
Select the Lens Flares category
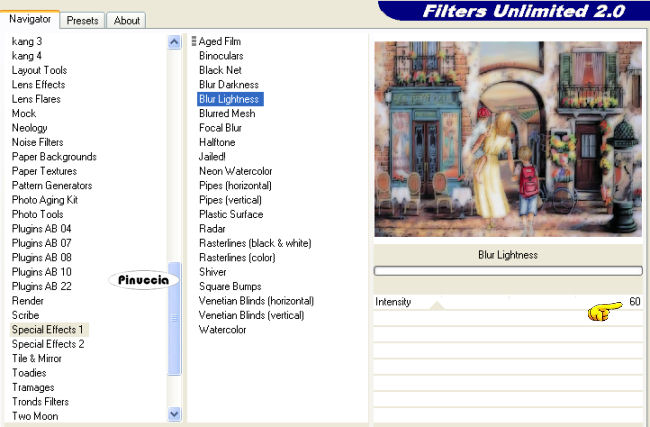[x=36, y=99]
